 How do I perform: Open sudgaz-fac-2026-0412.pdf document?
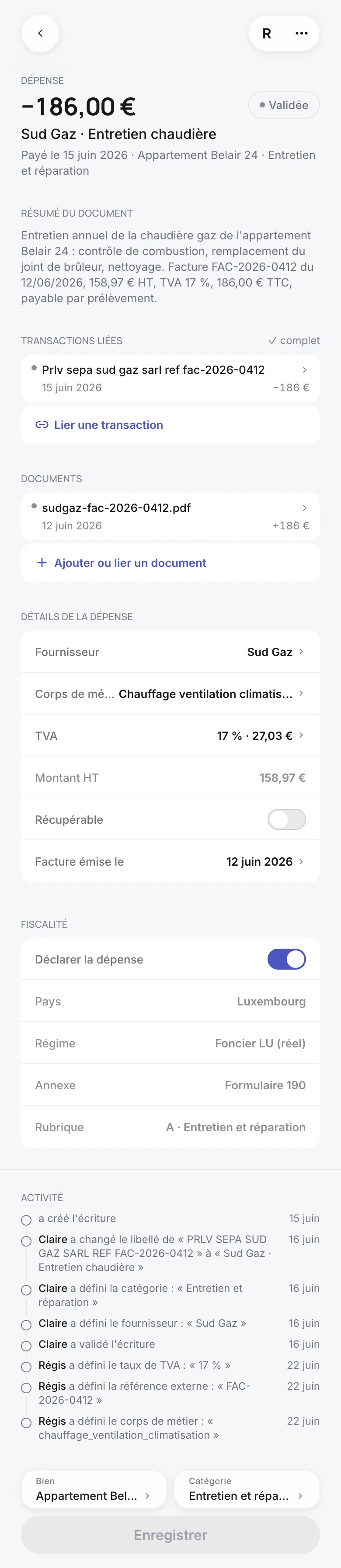[170, 517]
